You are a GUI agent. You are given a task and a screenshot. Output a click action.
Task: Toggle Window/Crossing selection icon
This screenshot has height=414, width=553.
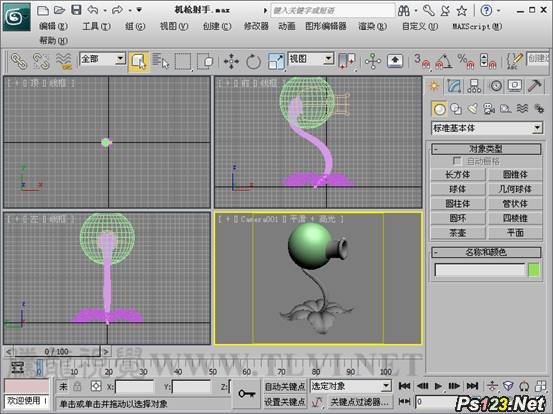(205, 61)
